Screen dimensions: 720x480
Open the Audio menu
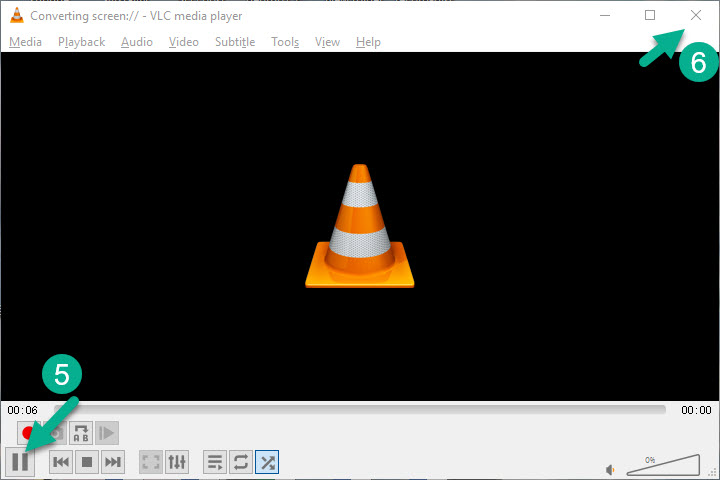137,42
